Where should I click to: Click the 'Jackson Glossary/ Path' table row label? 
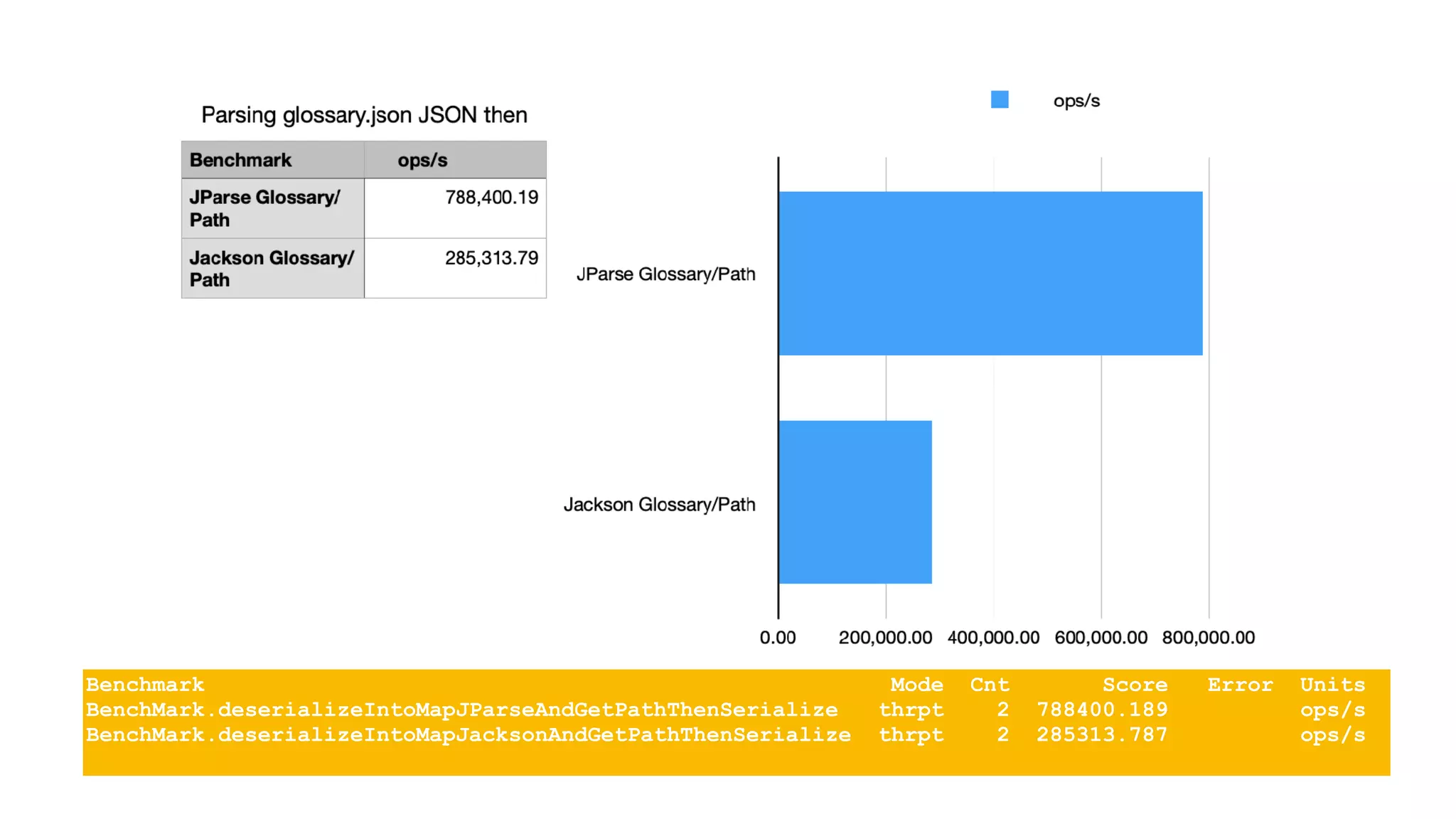(272, 268)
